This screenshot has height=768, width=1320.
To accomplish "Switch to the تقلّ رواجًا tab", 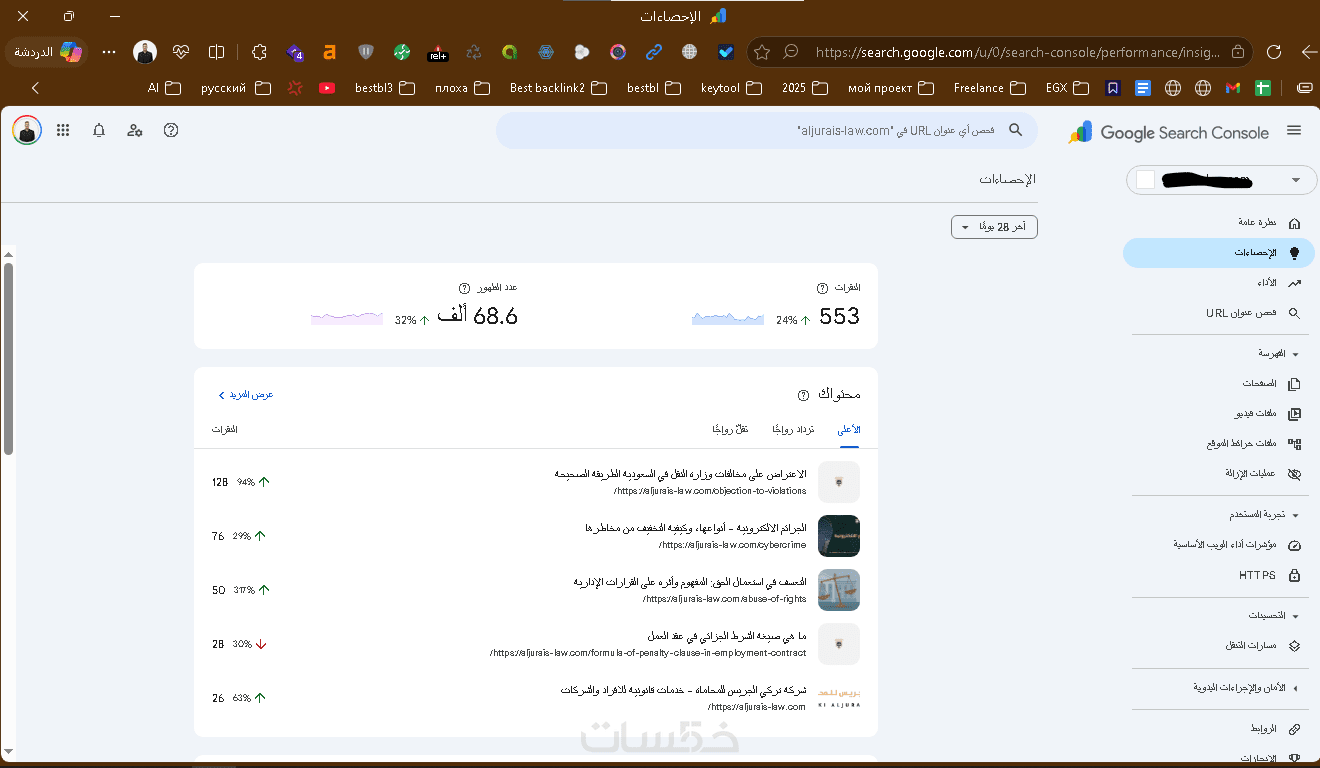I will pyautogui.click(x=730, y=429).
